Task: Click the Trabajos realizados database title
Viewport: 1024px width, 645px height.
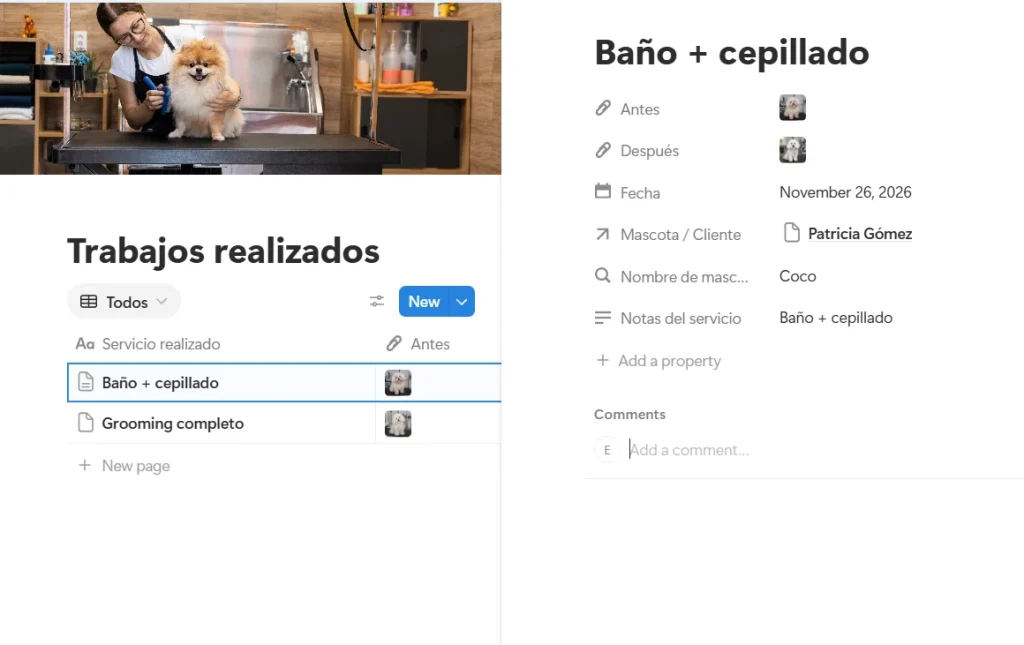Action: [223, 251]
